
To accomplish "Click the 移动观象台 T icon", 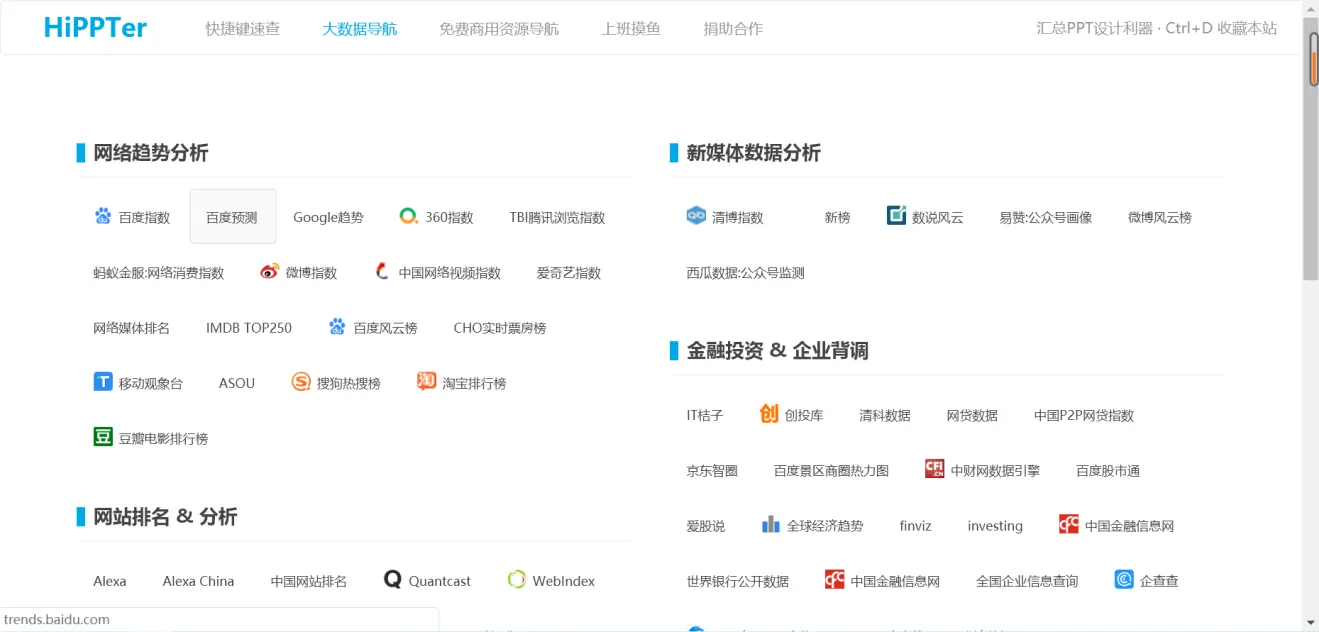I will point(103,381).
